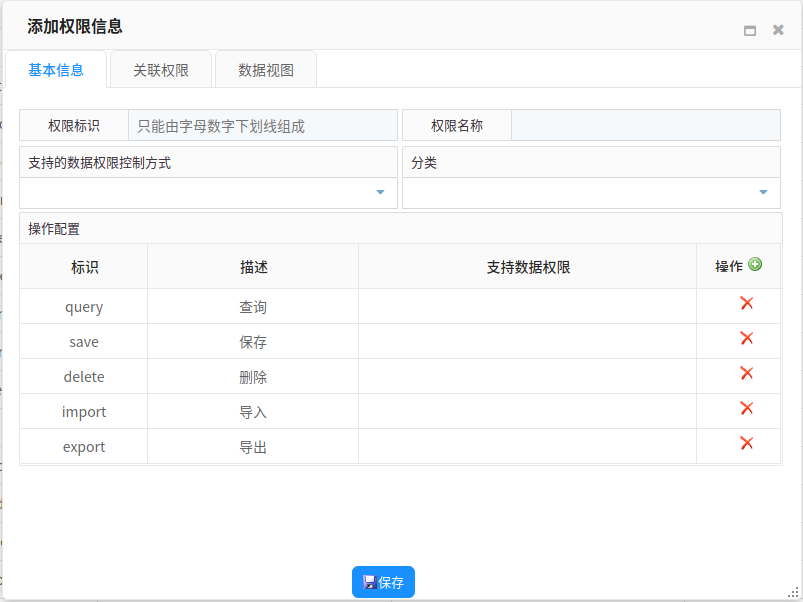This screenshot has height=602, width=803.
Task: Click red X for delete row
Action: 746,374
